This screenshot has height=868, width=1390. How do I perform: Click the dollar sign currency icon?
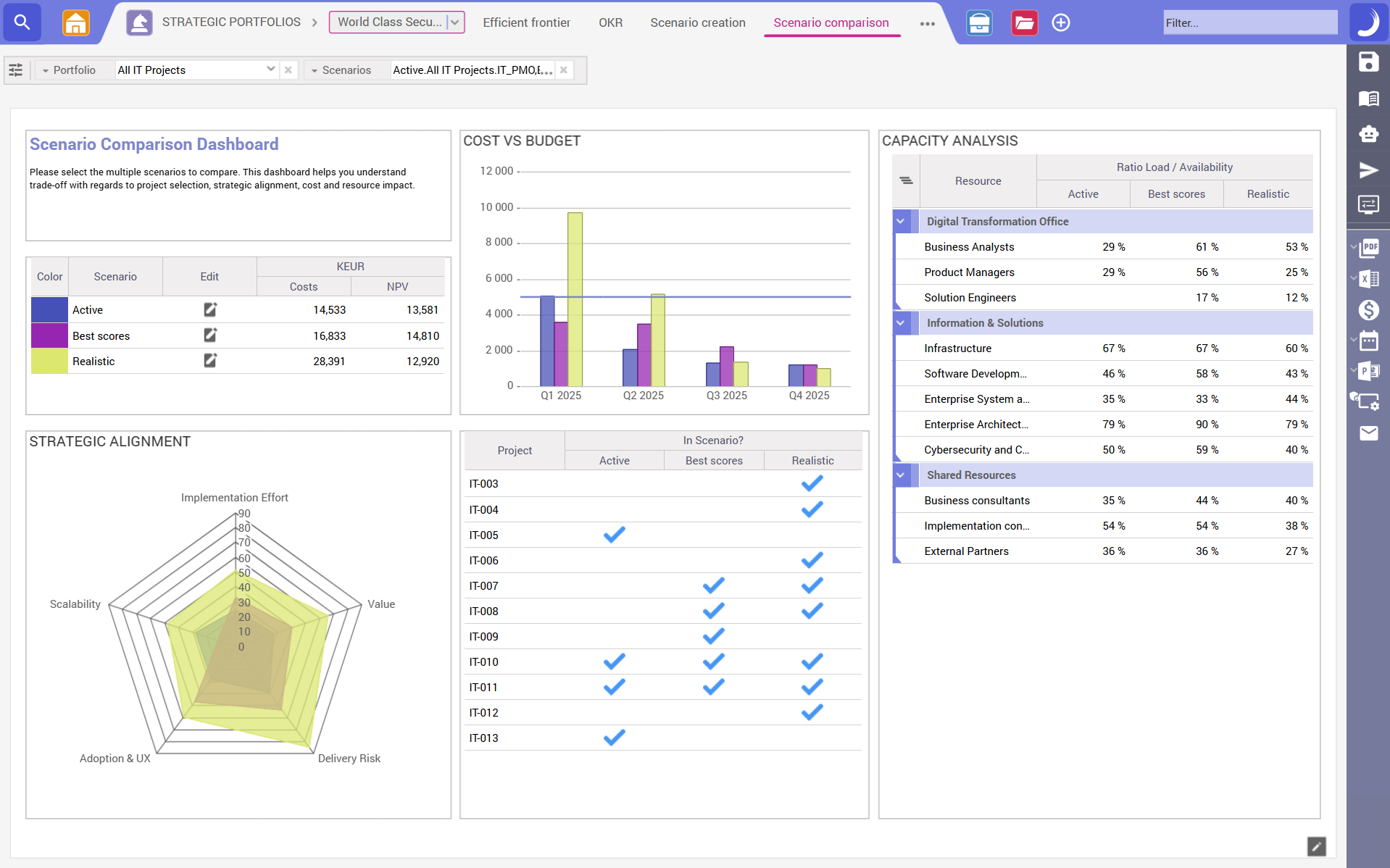tap(1368, 310)
